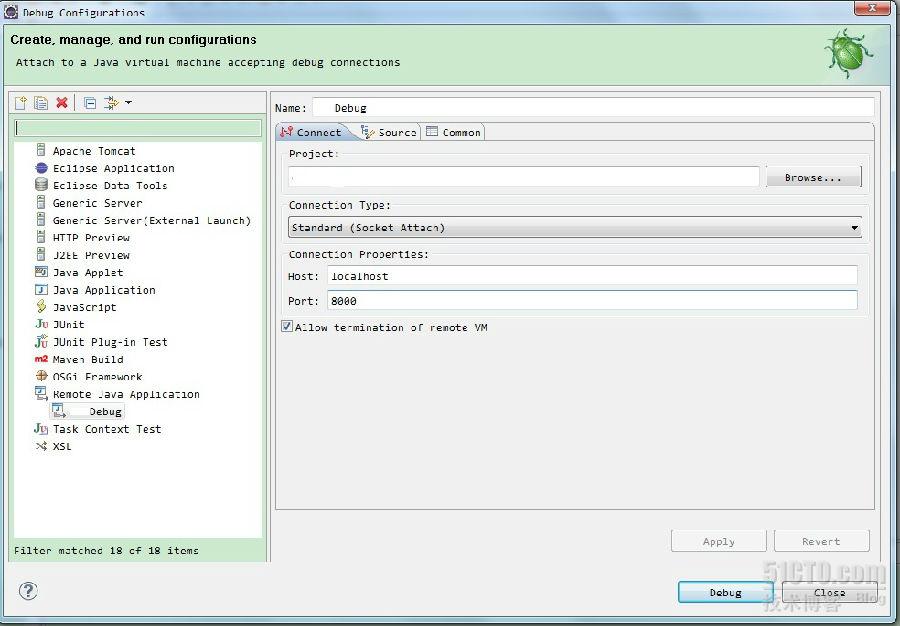This screenshot has height=626, width=900.
Task: Select HTTP Preview label
Action: [x=91, y=238]
